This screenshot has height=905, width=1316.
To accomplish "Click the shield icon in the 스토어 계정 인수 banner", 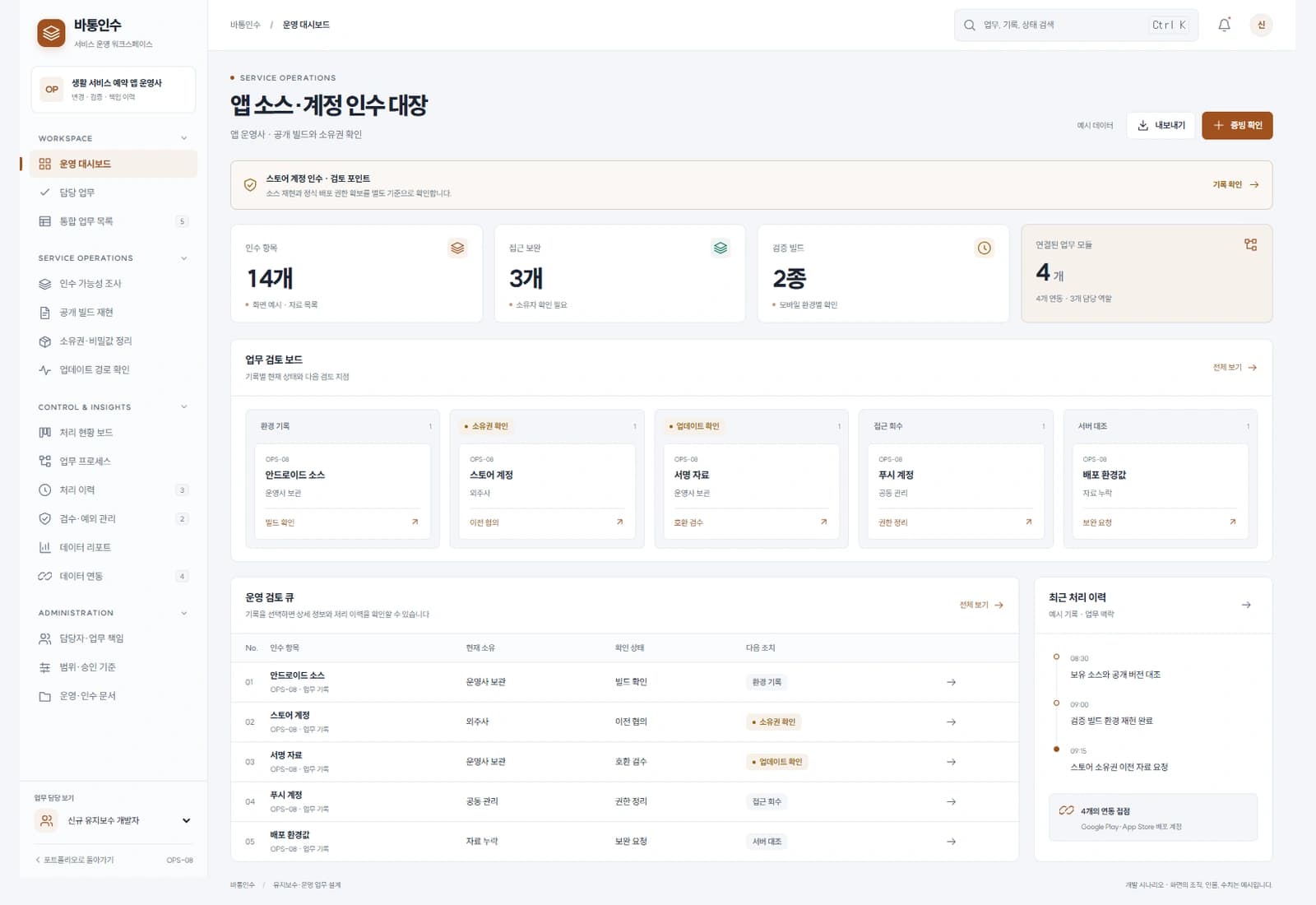I will point(250,185).
